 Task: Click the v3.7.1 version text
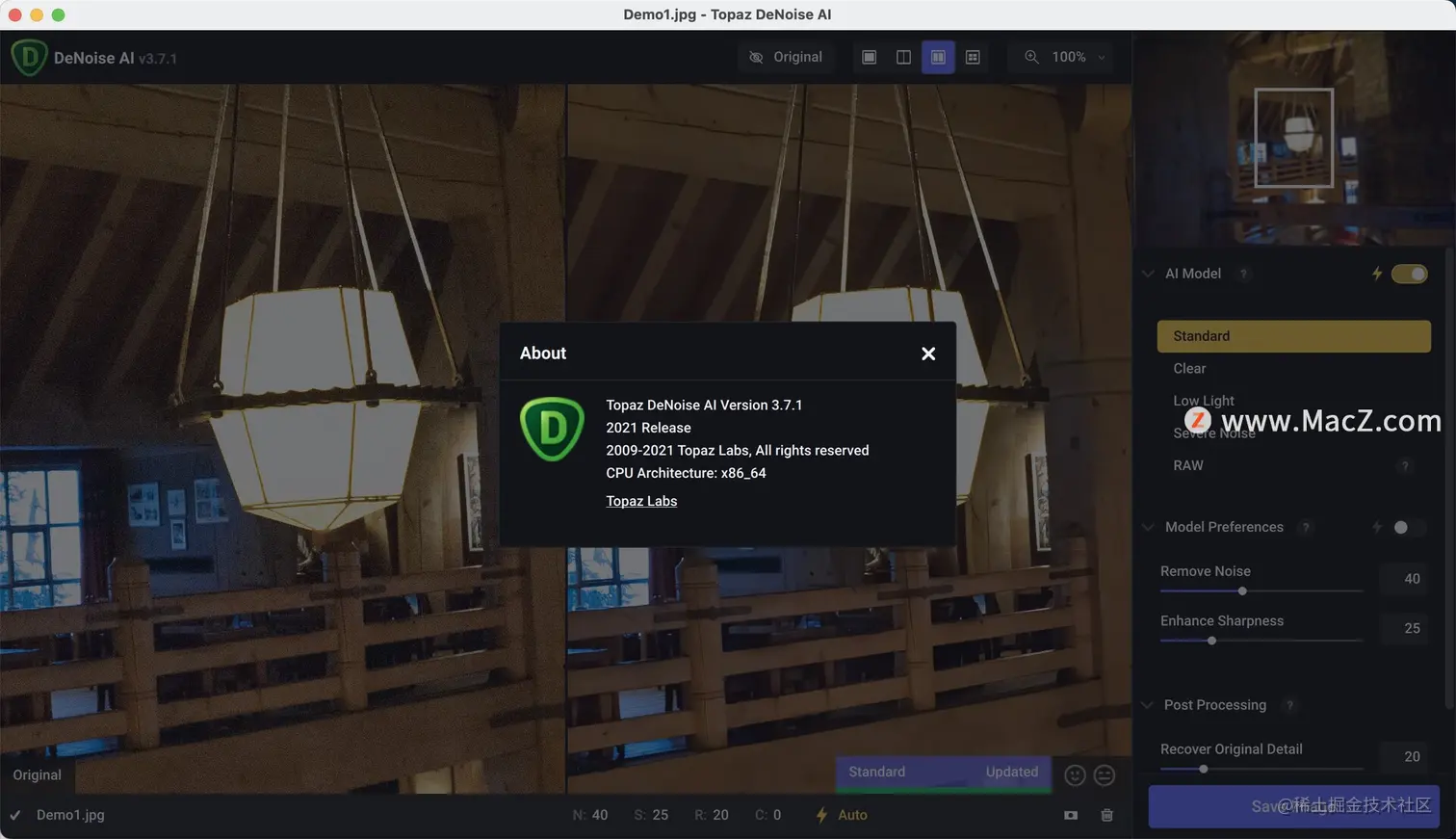click(x=158, y=59)
